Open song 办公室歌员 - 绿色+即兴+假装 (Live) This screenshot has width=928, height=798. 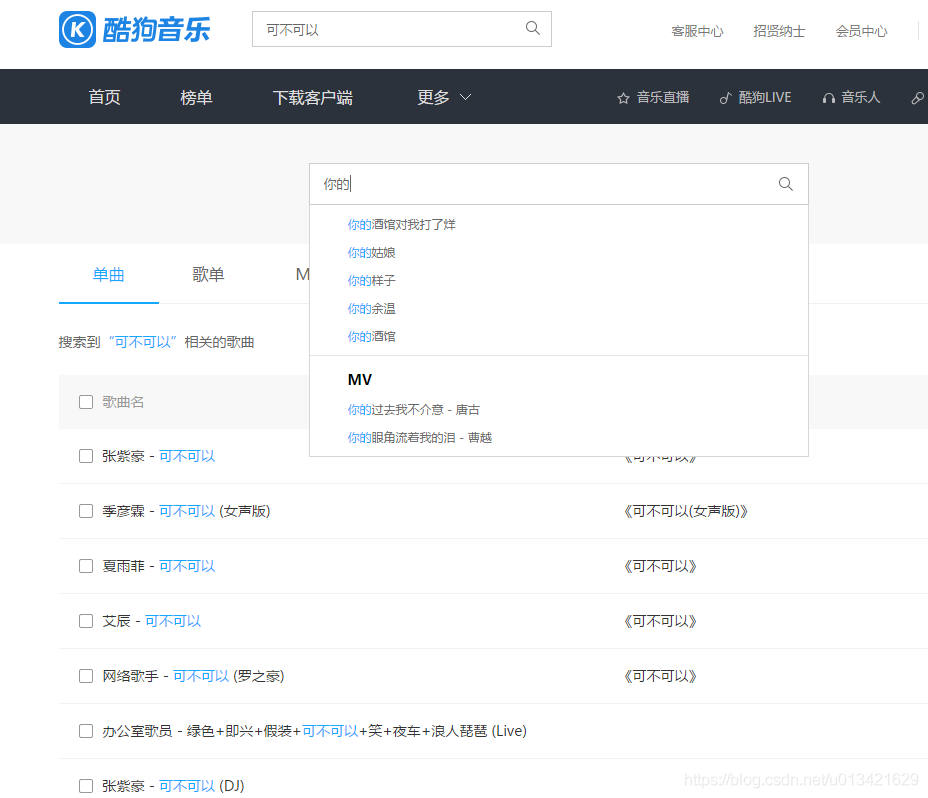coord(314,731)
